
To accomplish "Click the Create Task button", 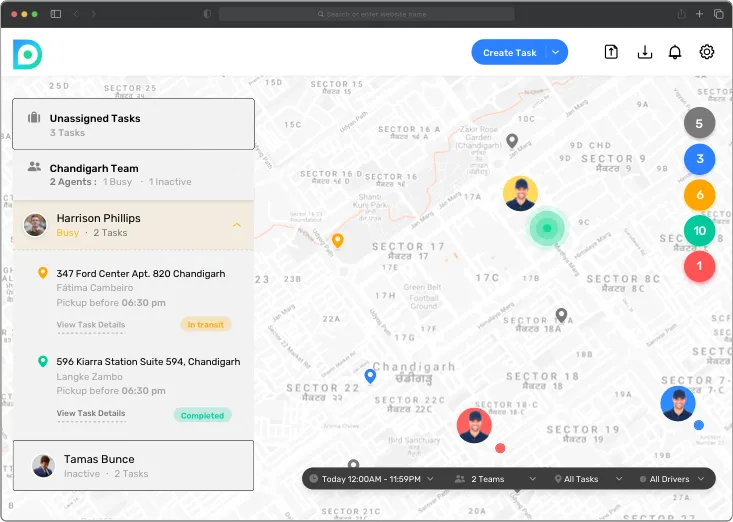I will point(510,53).
